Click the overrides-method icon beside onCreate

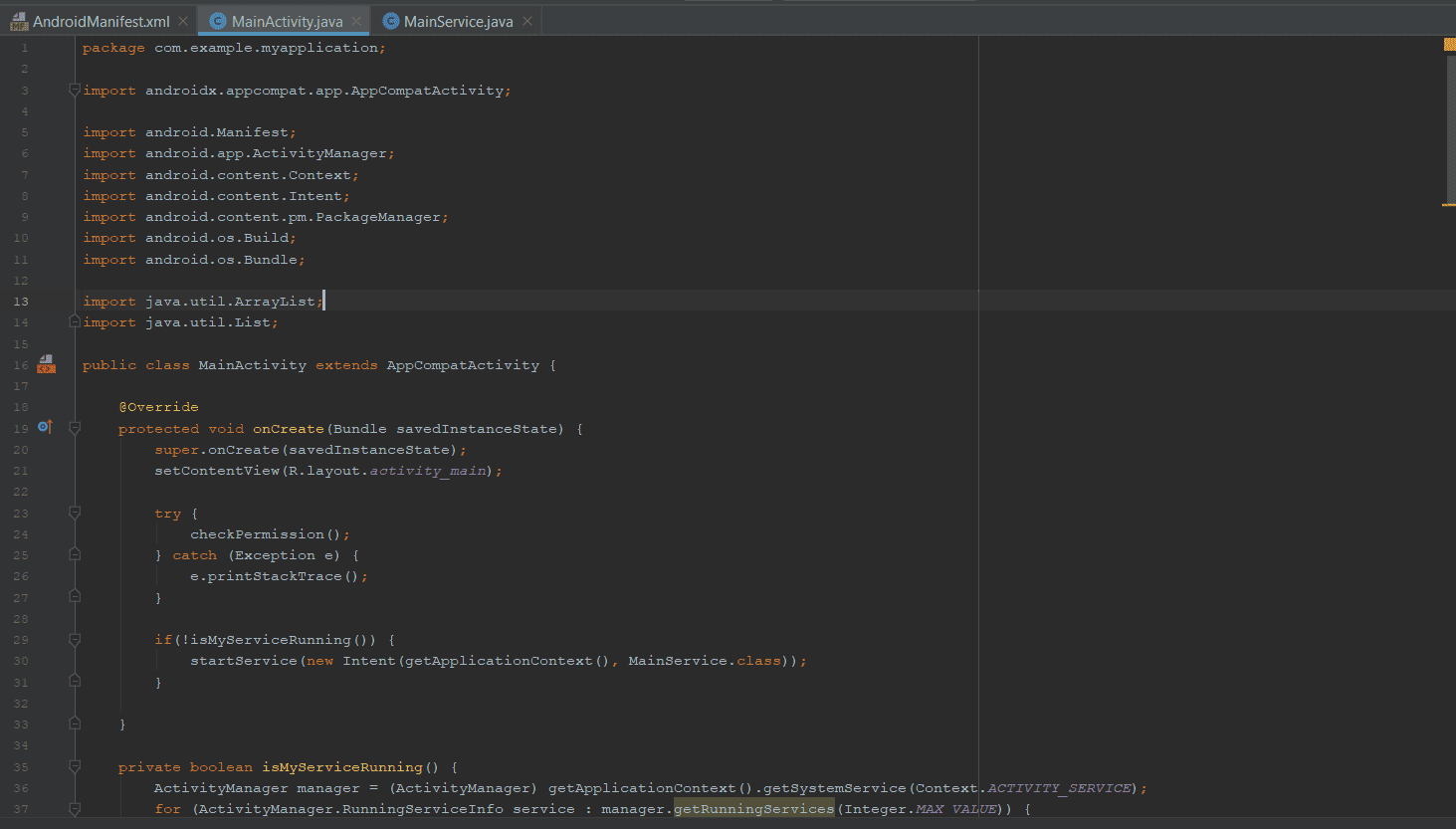pyautogui.click(x=45, y=428)
